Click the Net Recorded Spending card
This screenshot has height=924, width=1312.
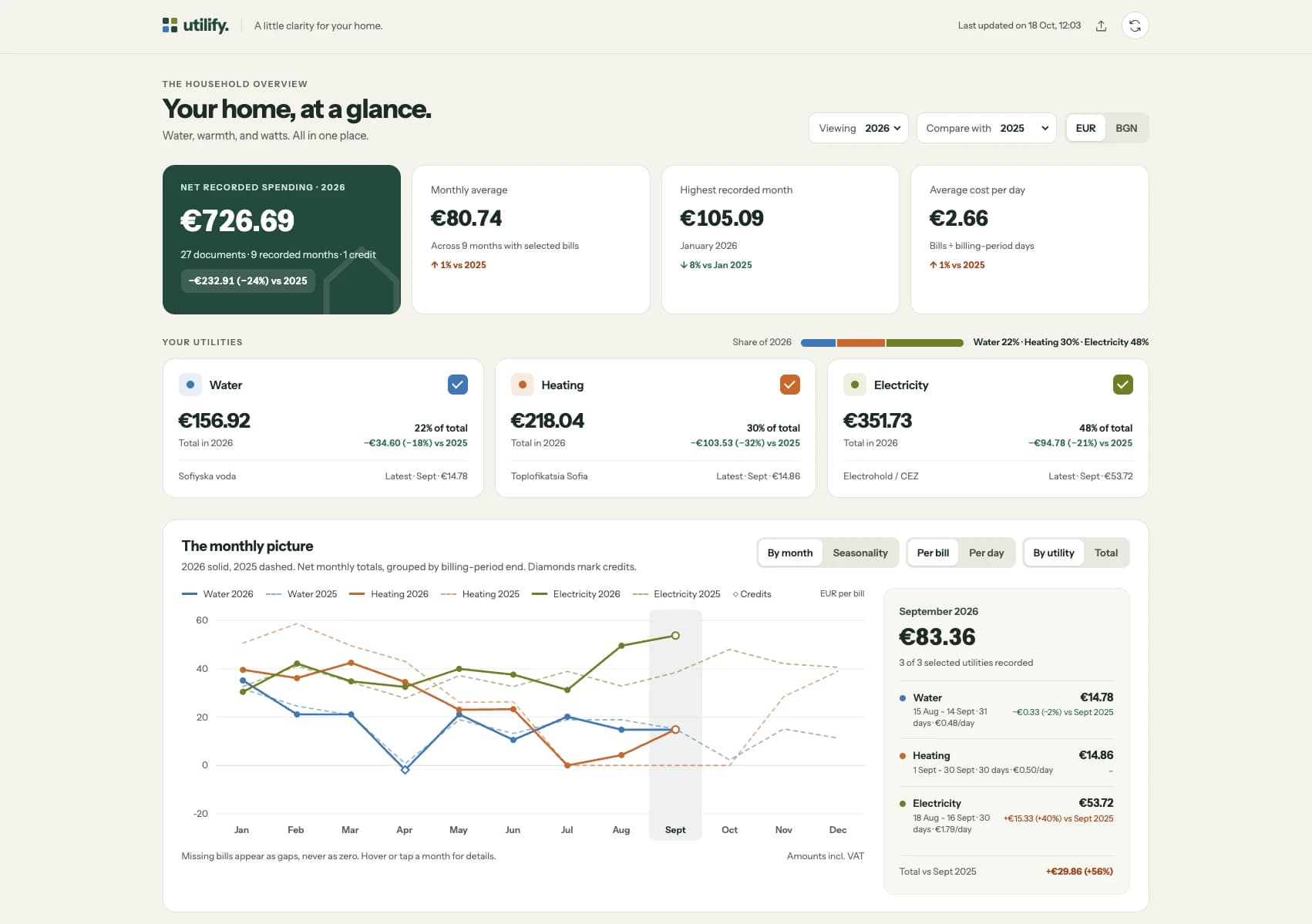coord(281,240)
